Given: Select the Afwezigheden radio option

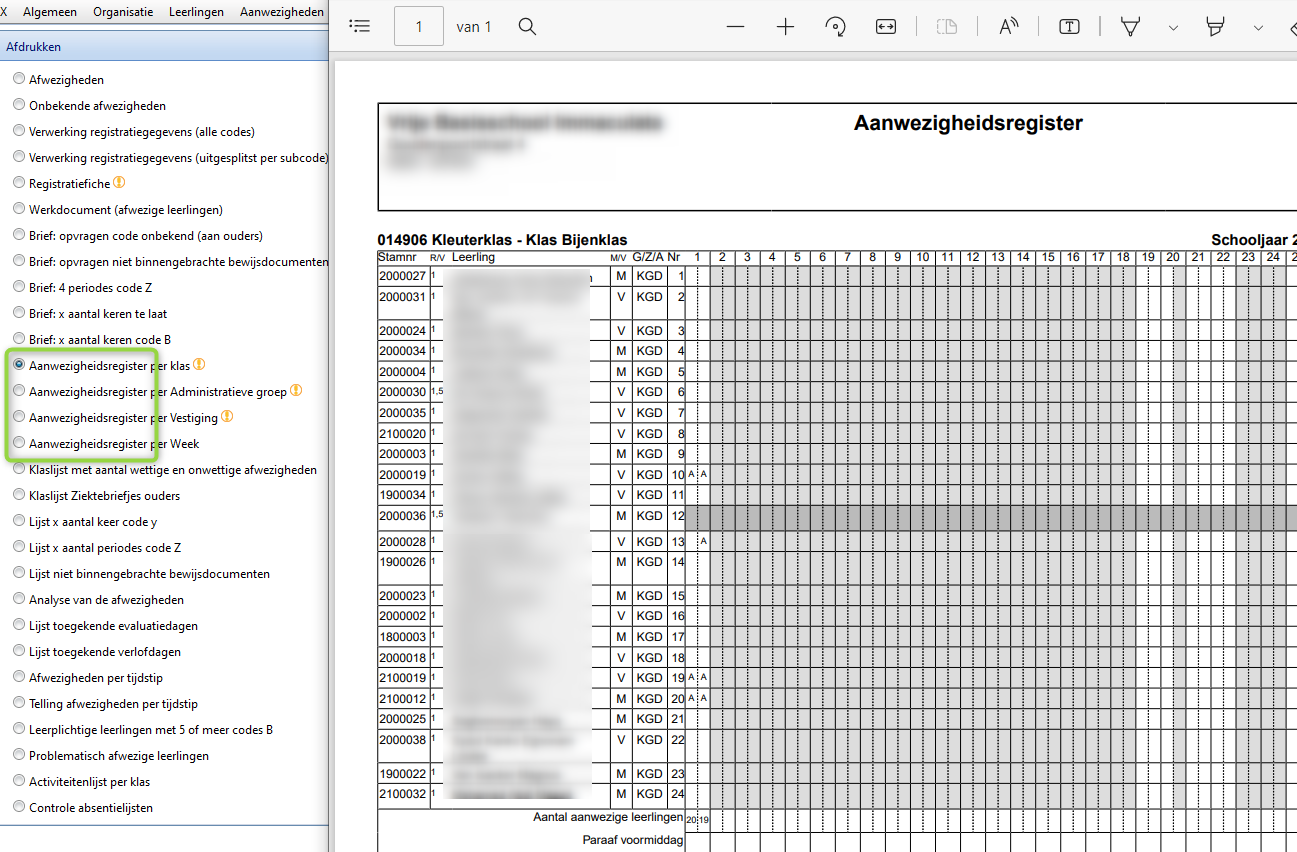Looking at the screenshot, I should point(19,79).
